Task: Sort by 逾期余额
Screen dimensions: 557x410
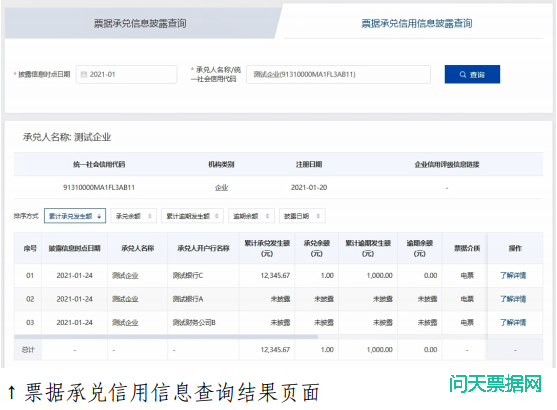Action: click(252, 216)
